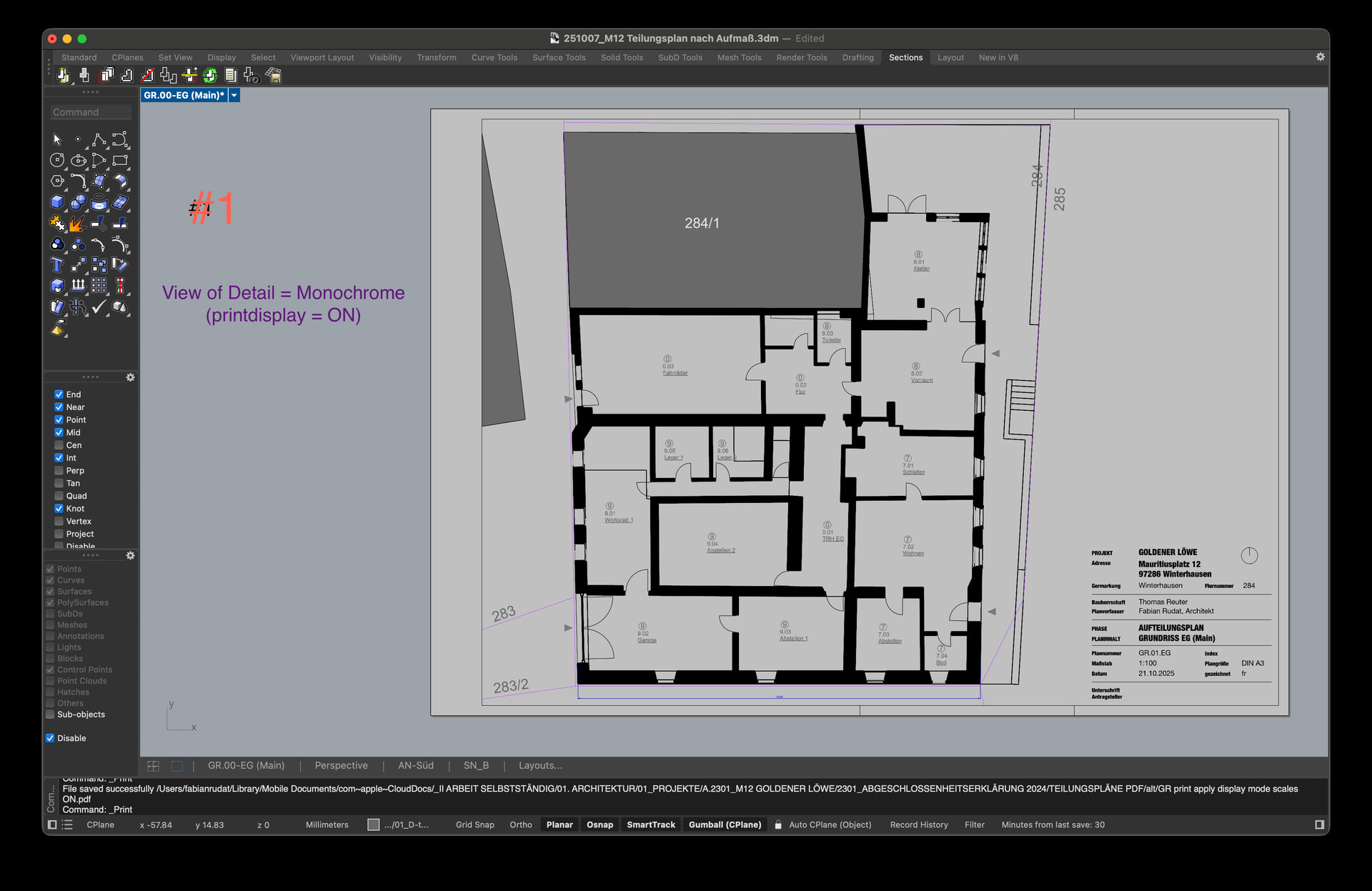Open the selection filter panel gear menu
The height and width of the screenshot is (891, 1372).
tap(130, 555)
